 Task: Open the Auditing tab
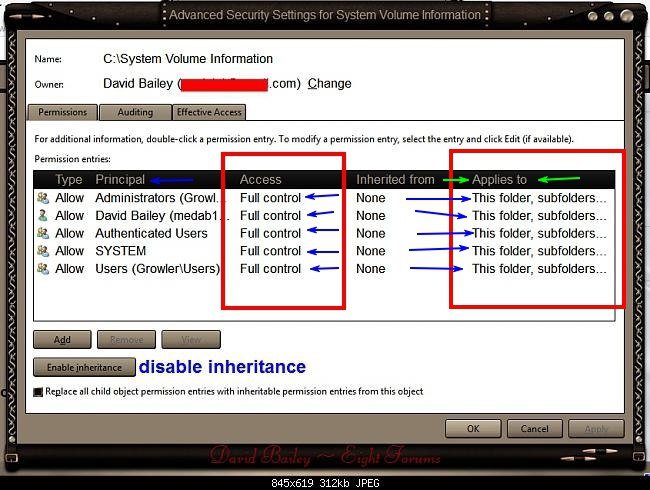pos(135,112)
